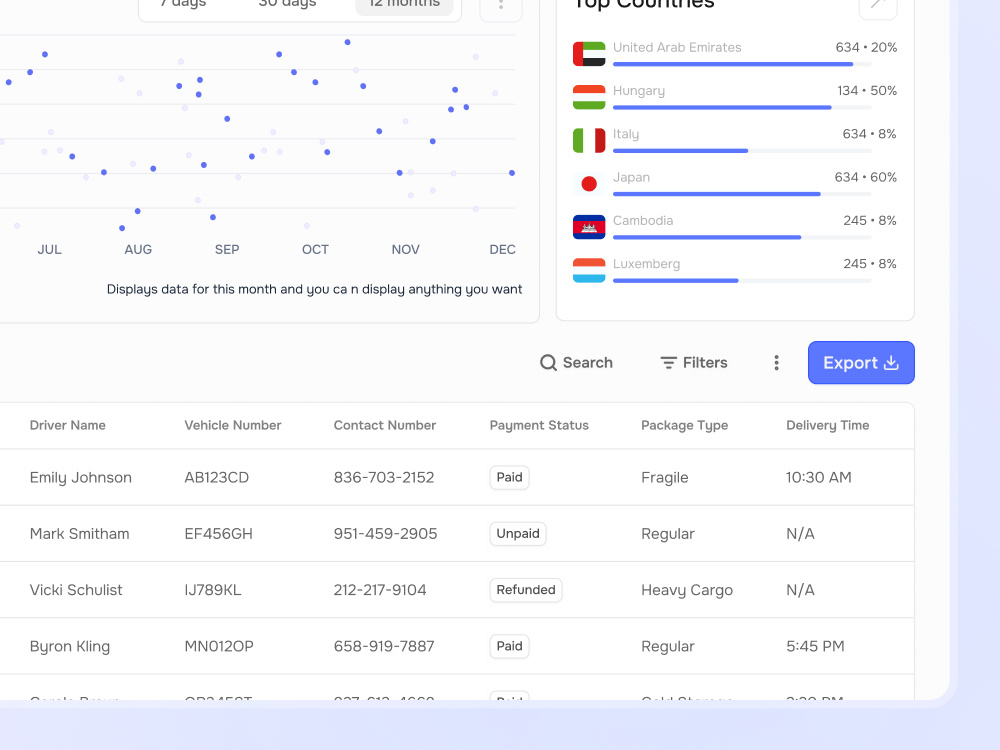
Task: Click the Fragile package type cell
Action: pos(665,478)
